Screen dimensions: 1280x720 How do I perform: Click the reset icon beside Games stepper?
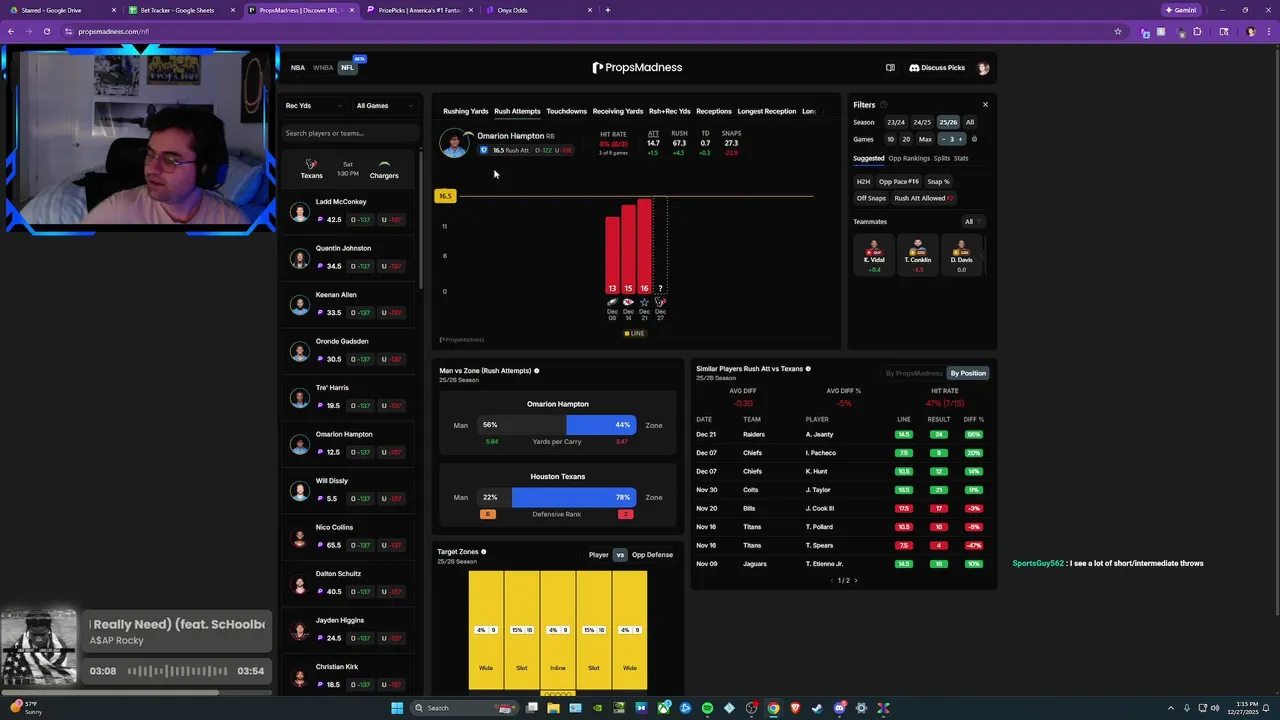tap(975, 139)
